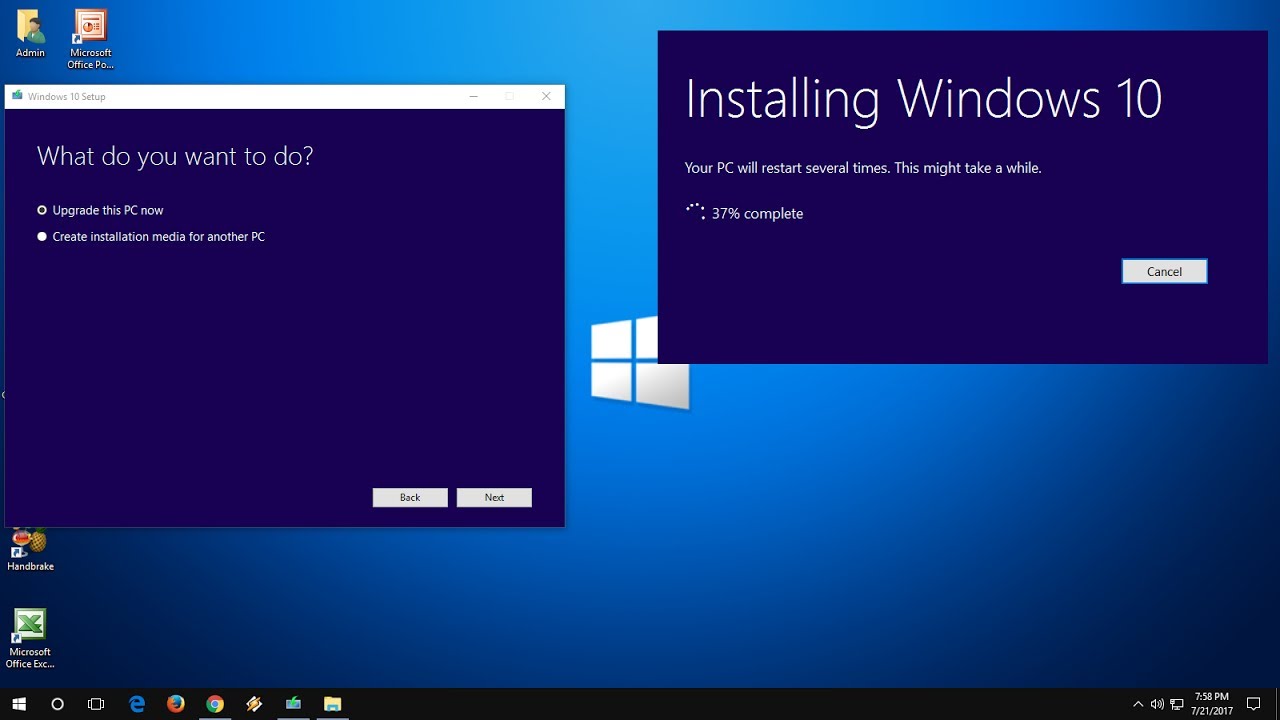Open Task View on the taskbar
The height and width of the screenshot is (720, 1280).
[x=96, y=704]
